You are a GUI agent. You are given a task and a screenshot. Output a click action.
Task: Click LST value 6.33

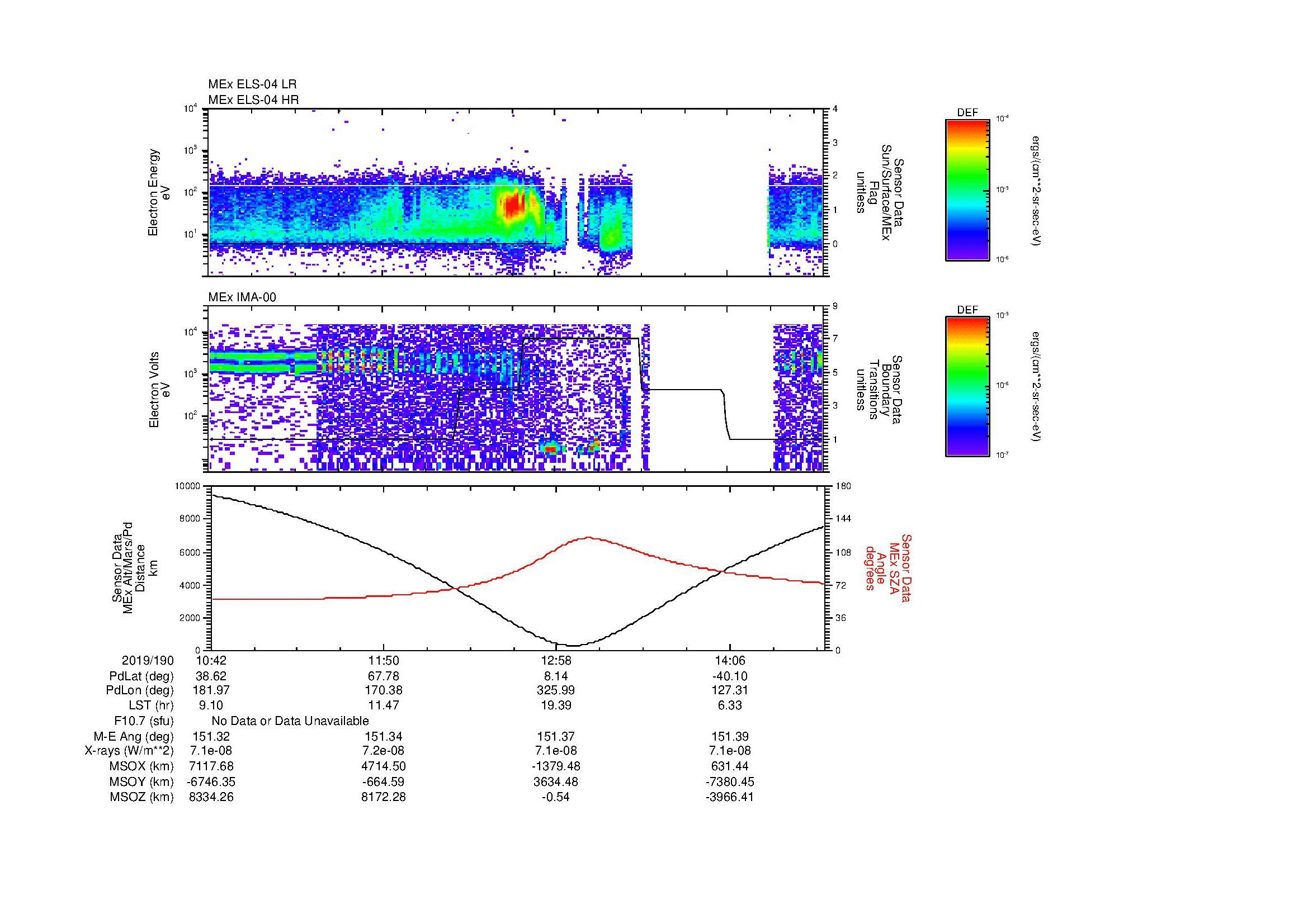[730, 706]
